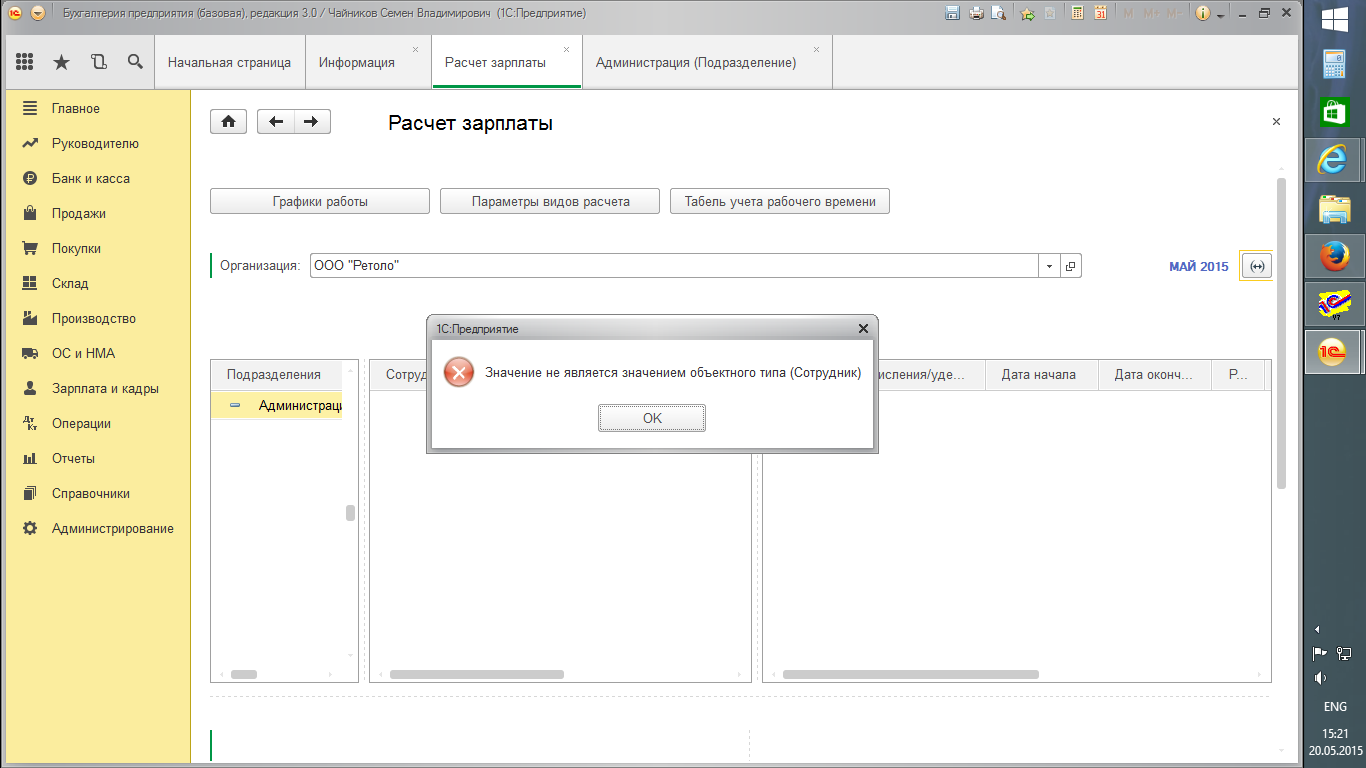This screenshot has width=1366, height=768.
Task: Go forward with the right arrow button
Action: tap(312, 122)
